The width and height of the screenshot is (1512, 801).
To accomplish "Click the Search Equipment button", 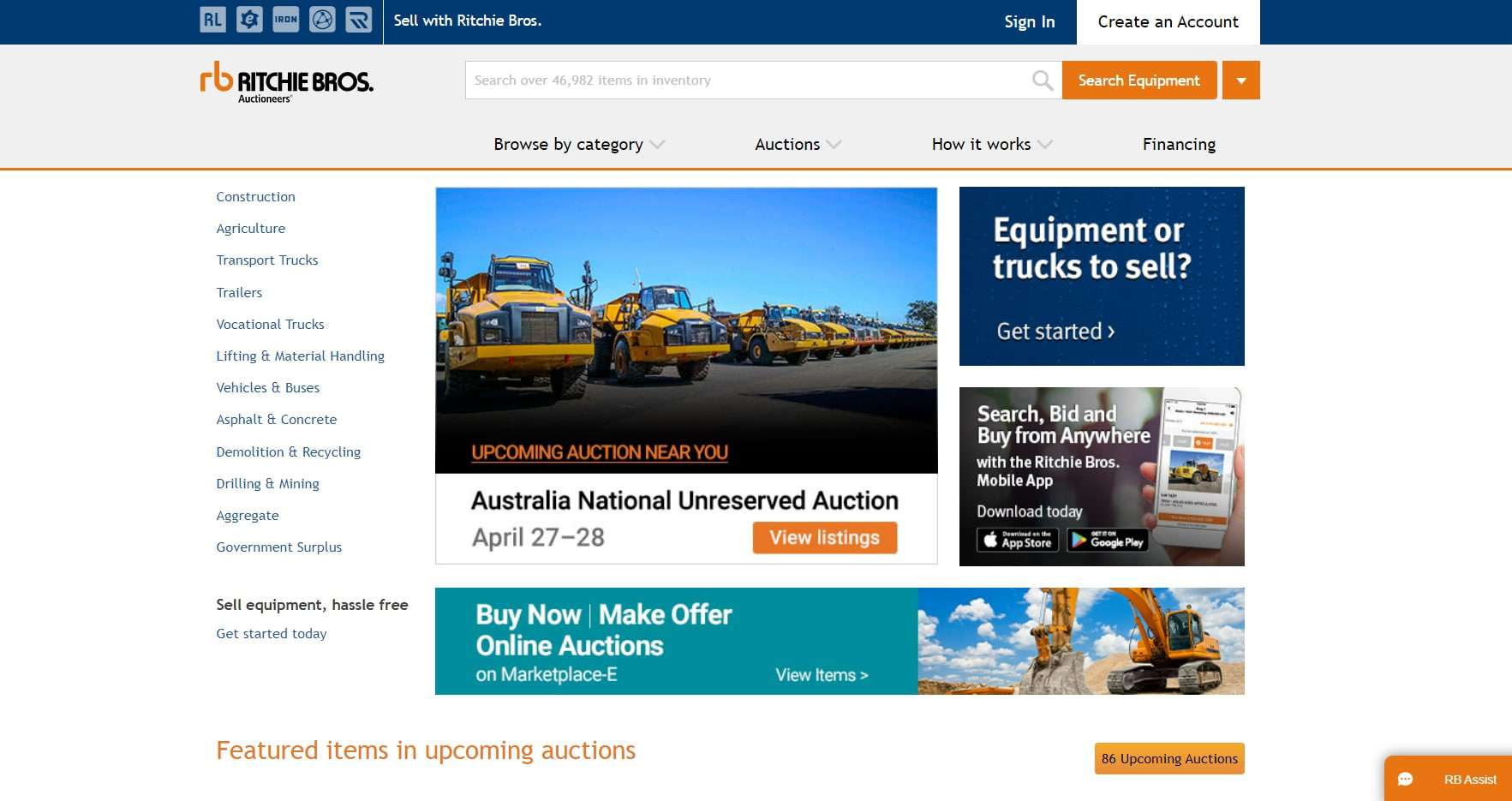I will [1139, 81].
